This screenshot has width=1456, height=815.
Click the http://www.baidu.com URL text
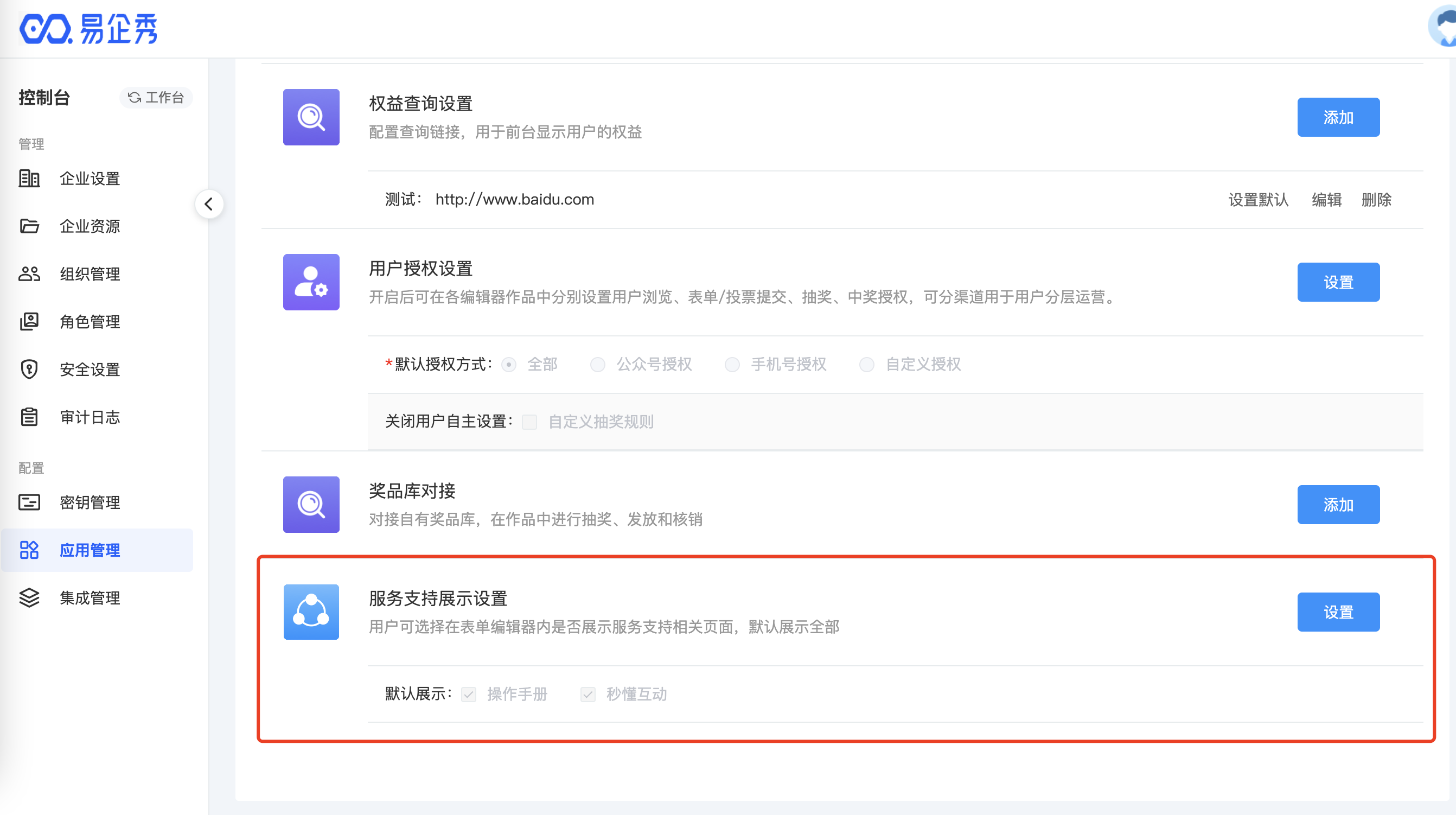point(514,200)
